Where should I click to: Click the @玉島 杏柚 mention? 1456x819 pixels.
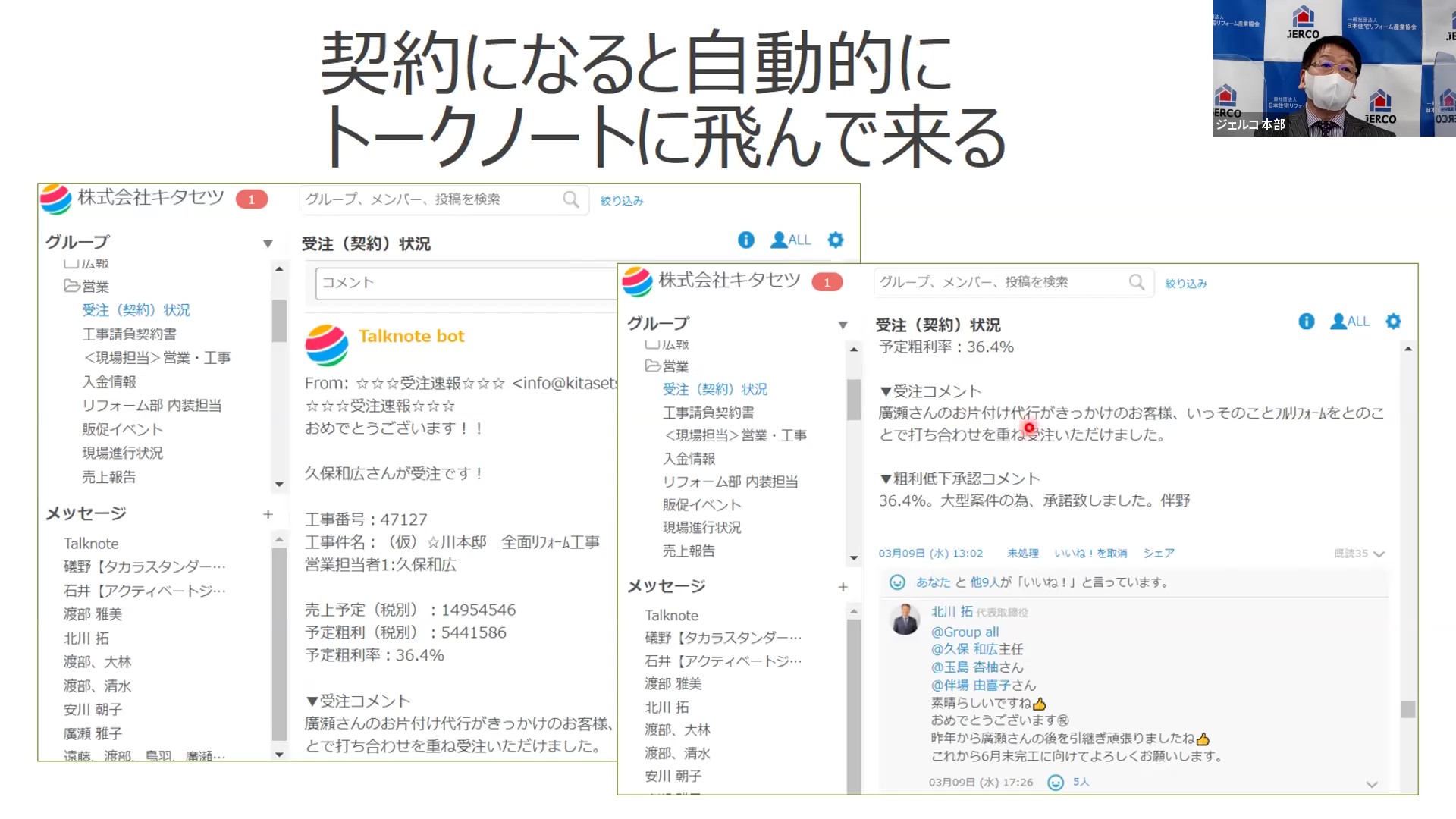964,667
